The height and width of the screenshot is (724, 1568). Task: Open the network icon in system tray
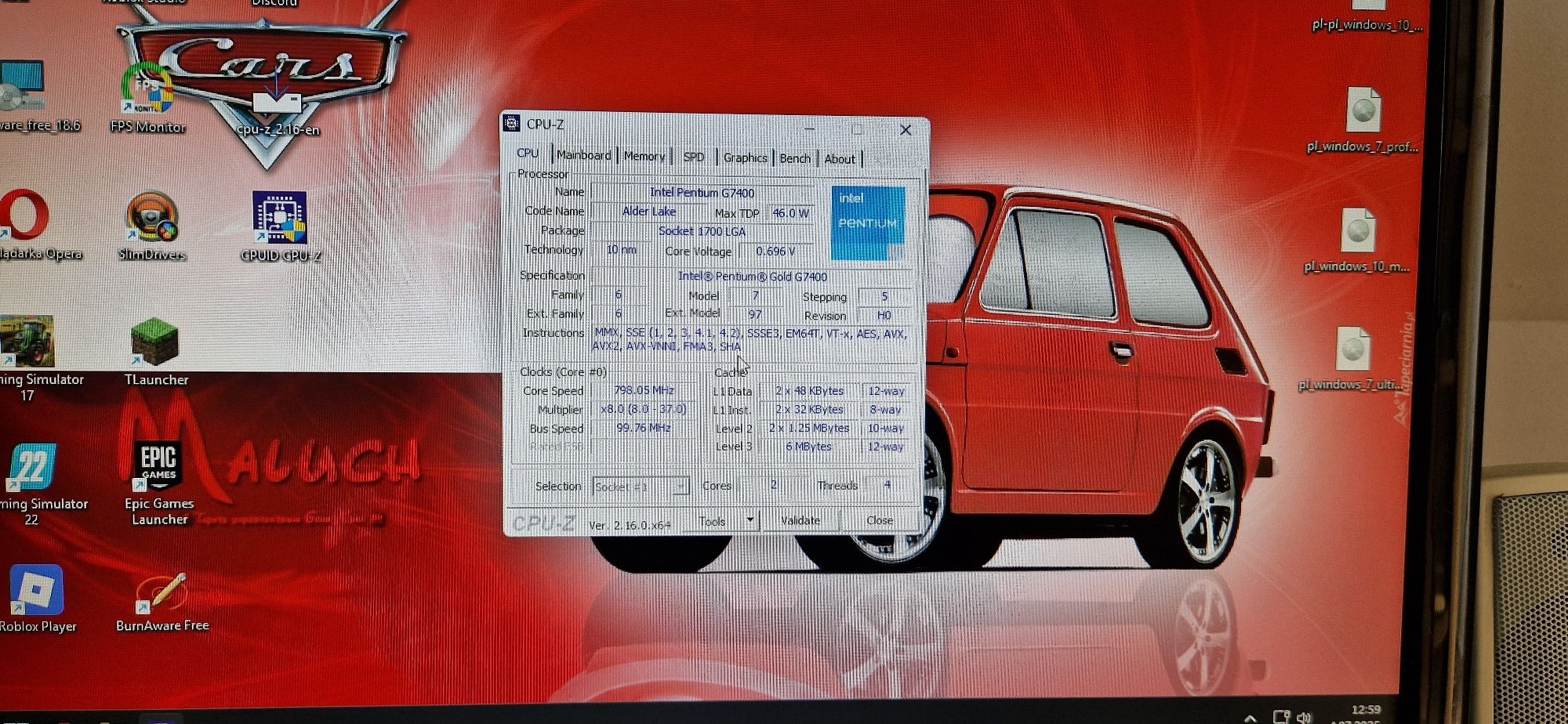[1282, 716]
